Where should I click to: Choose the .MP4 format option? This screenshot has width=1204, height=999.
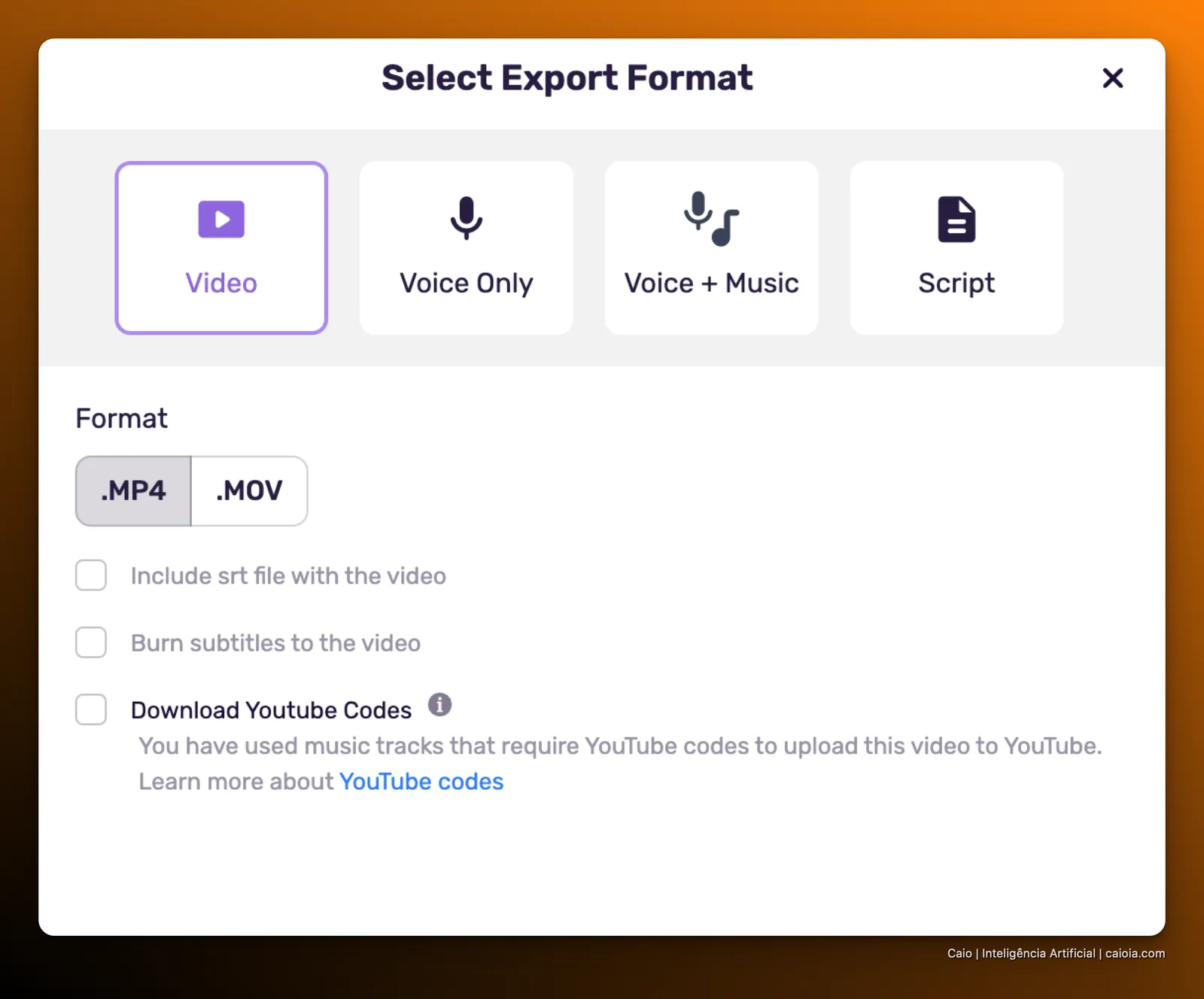133,490
